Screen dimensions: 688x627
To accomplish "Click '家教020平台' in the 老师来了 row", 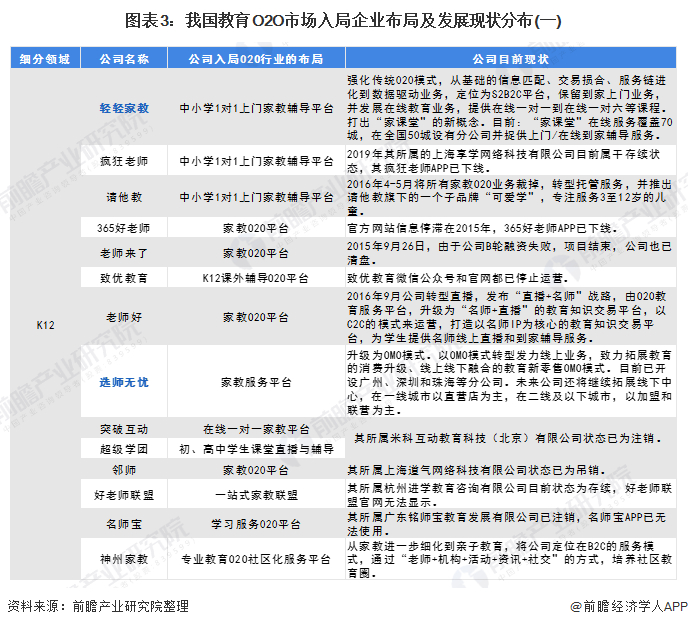I will 256,253.
